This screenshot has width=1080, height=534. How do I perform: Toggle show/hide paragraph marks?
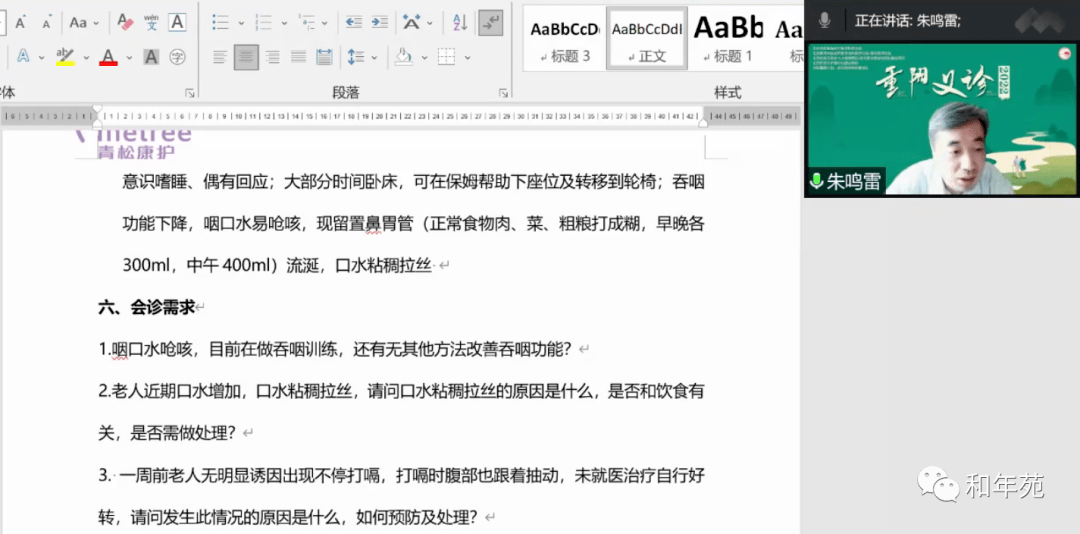click(x=490, y=22)
